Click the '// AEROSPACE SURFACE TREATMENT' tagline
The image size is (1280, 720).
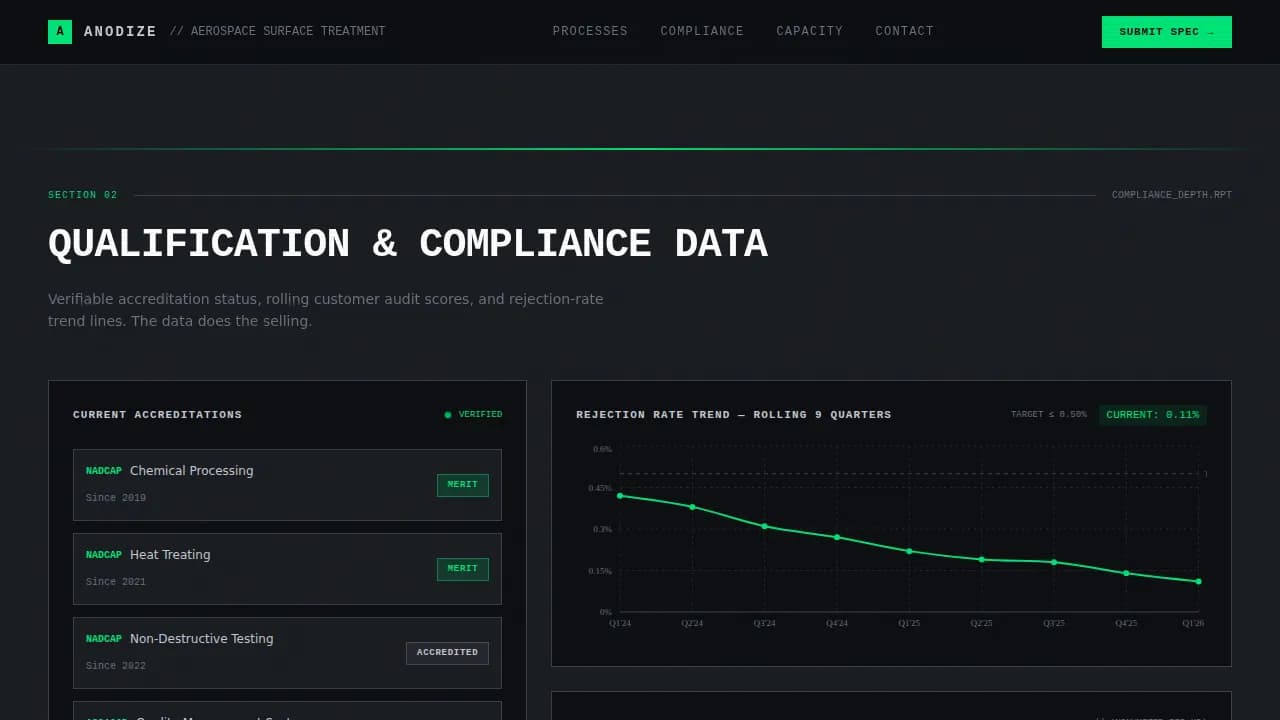pyautogui.click(x=278, y=32)
